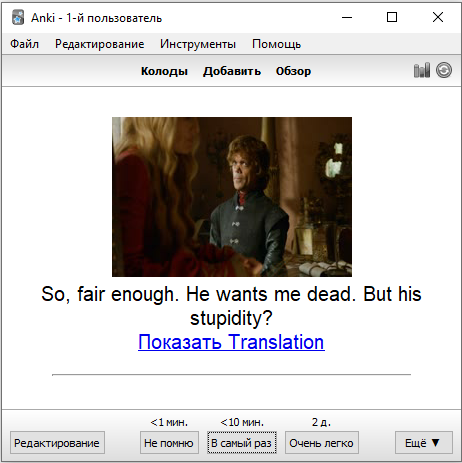Click the bottom-left Редактирование button
Image resolution: width=462 pixels, height=463 pixels.
(57, 443)
